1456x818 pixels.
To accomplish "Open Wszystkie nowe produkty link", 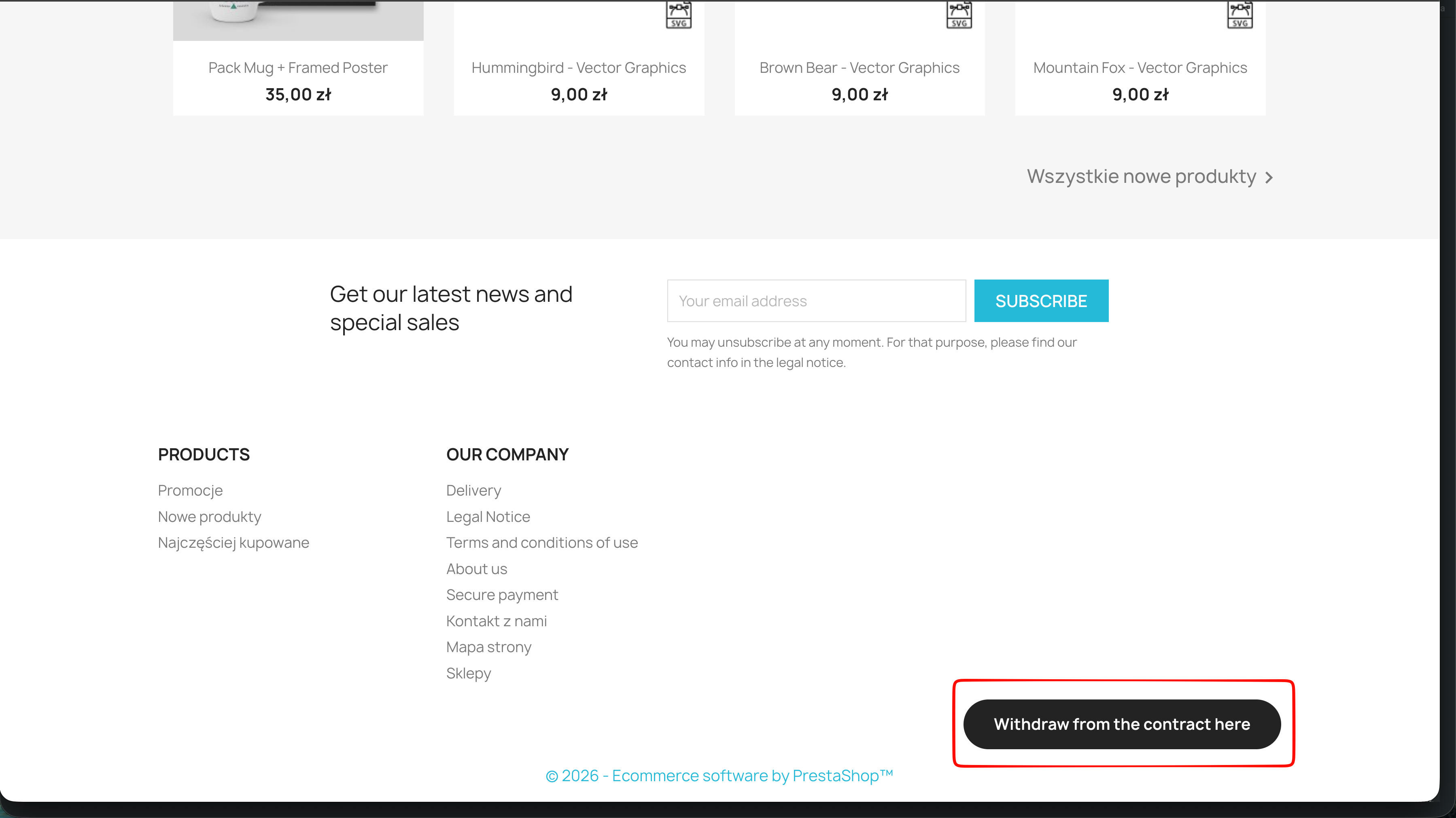I will (1141, 176).
